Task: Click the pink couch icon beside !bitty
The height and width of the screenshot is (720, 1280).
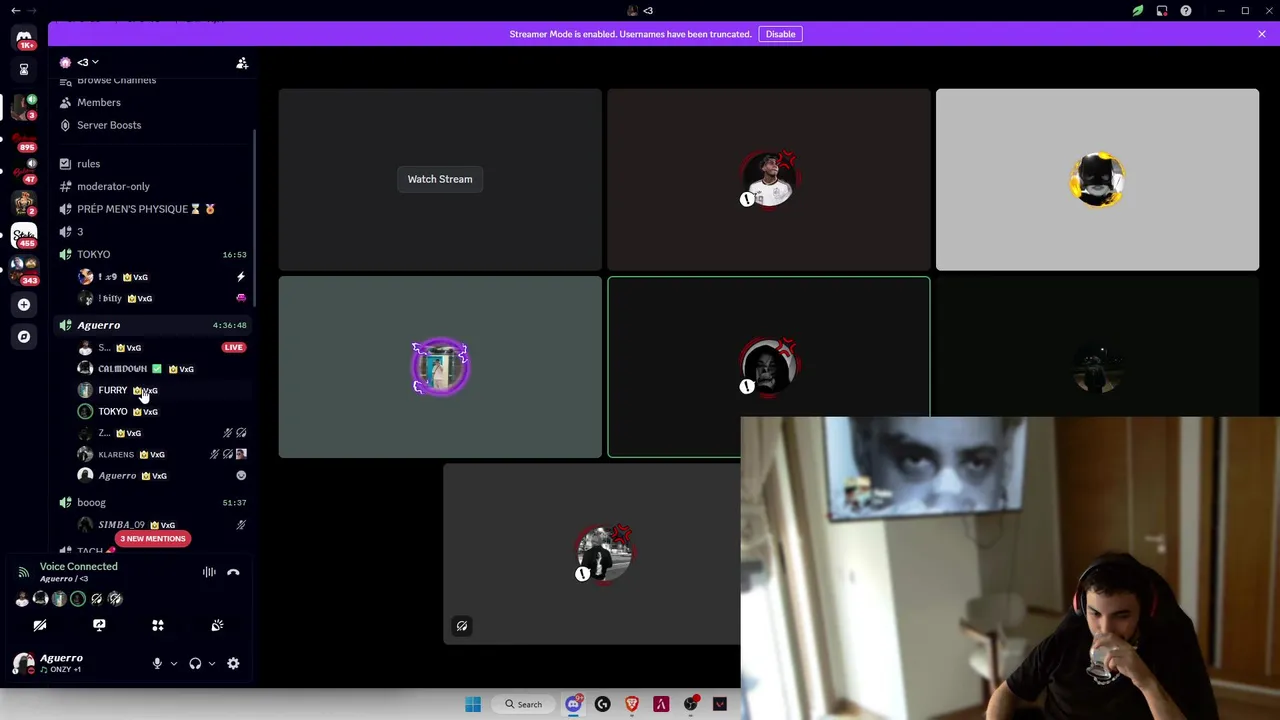Action: pyautogui.click(x=241, y=298)
